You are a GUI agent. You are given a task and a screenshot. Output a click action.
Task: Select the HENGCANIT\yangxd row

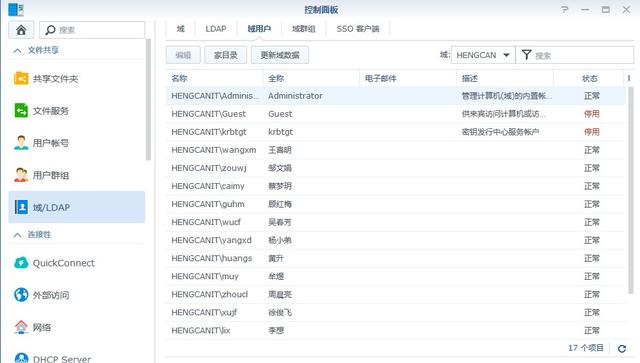396,240
